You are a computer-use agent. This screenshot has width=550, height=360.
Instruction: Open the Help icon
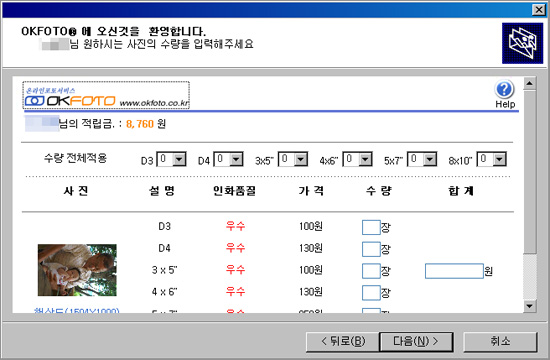tap(504, 94)
